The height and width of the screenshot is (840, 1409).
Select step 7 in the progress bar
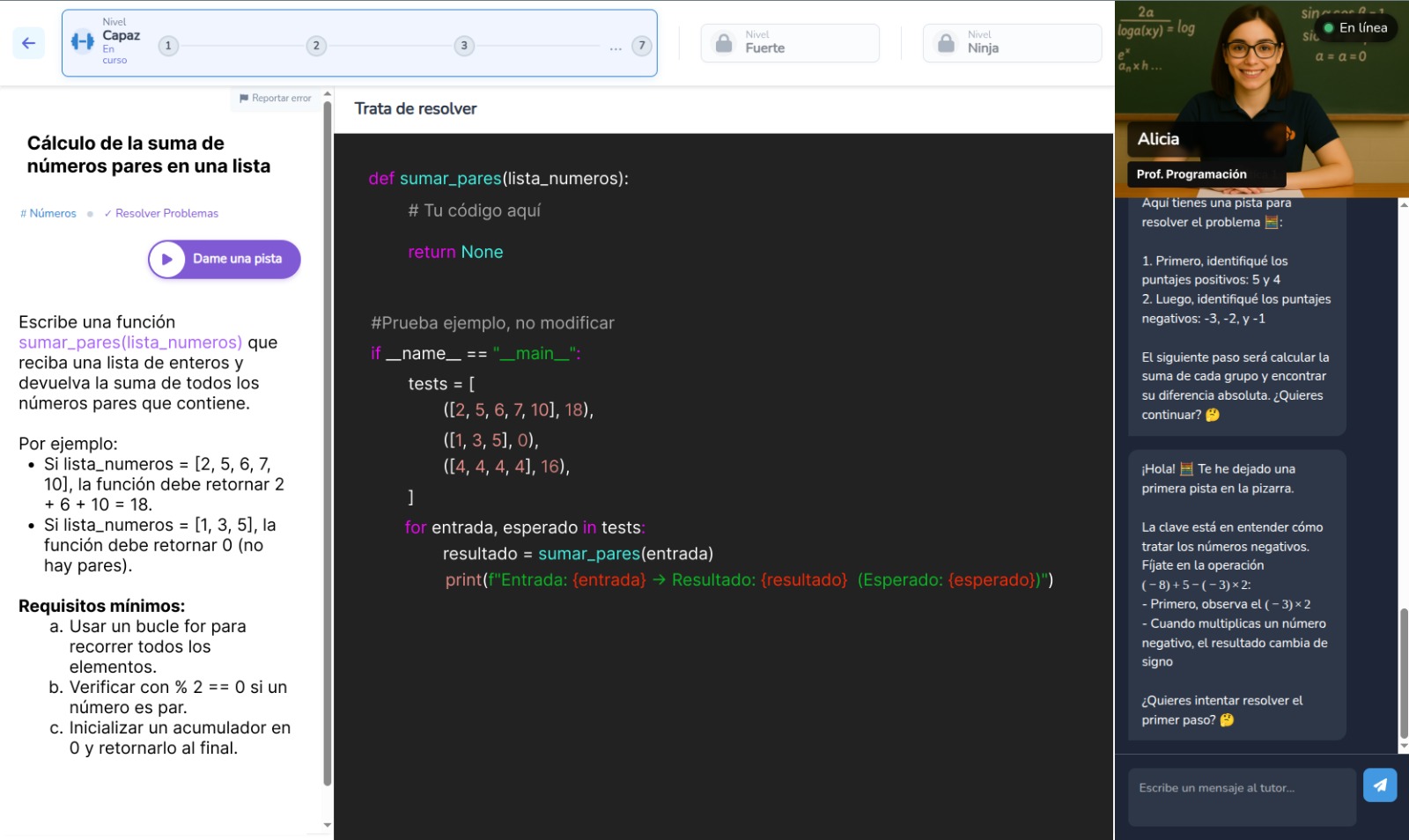642,46
